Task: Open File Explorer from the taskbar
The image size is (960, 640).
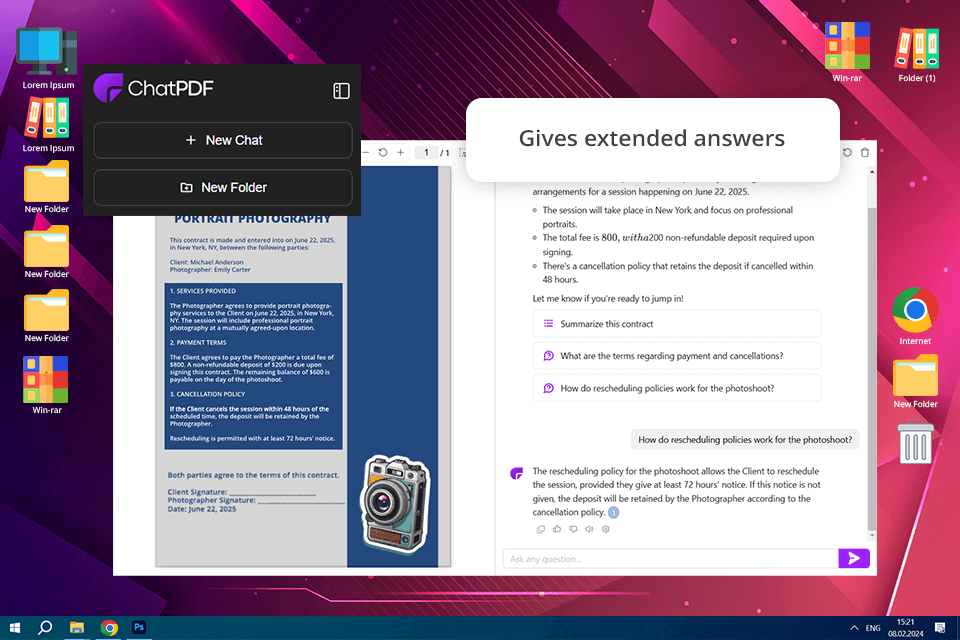Action: pos(77,628)
